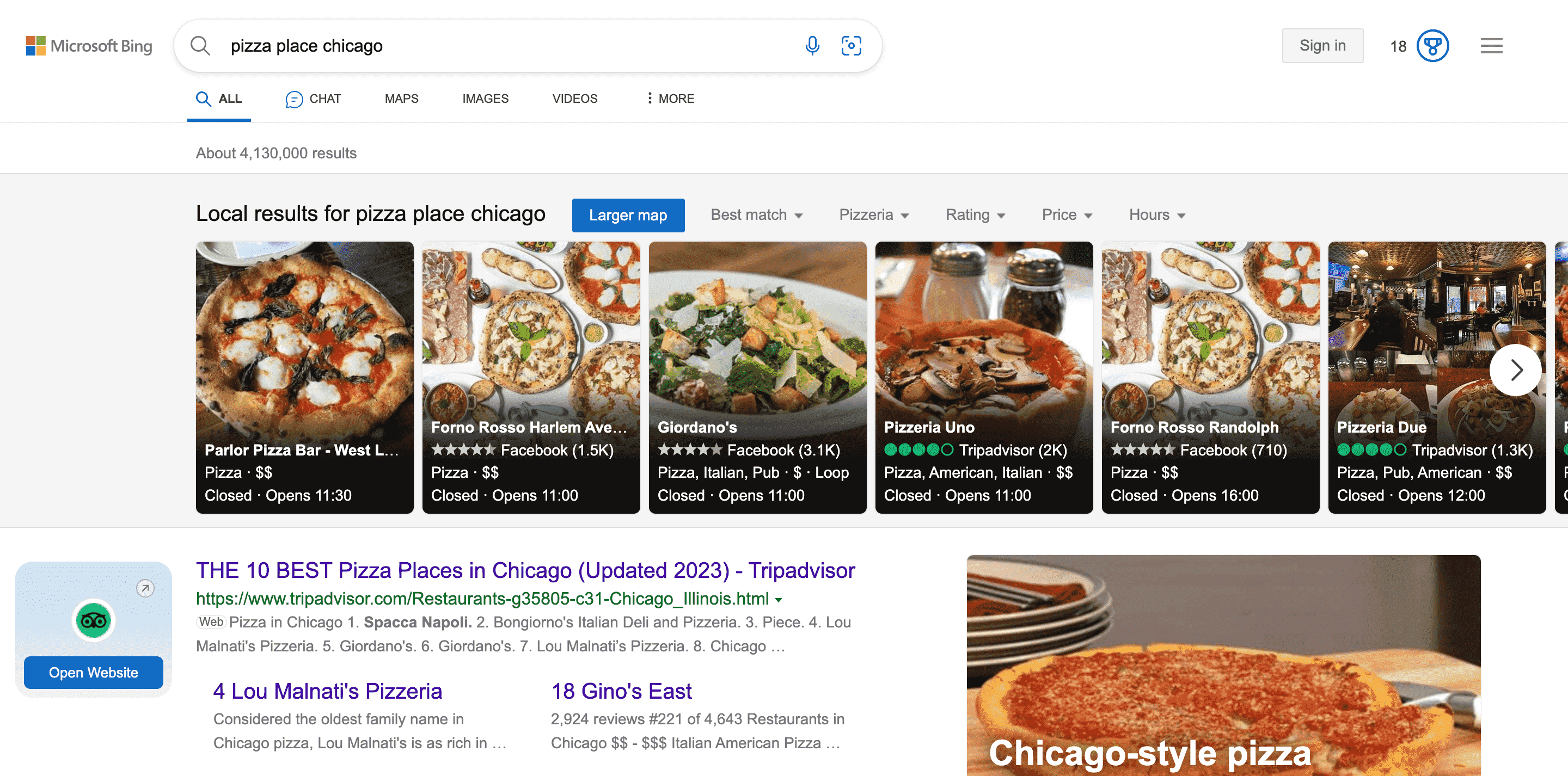The width and height of the screenshot is (1568, 776).
Task: Open the Parlor Pizza Bar card
Action: point(304,377)
